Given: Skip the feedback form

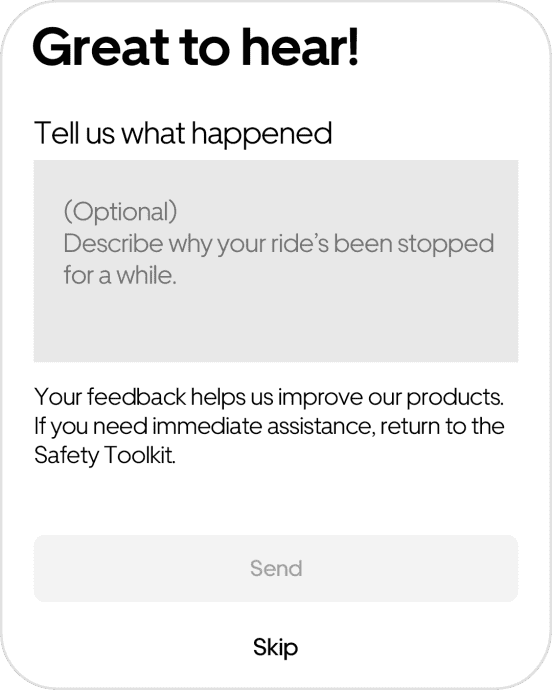Looking at the screenshot, I should coord(276,647).
